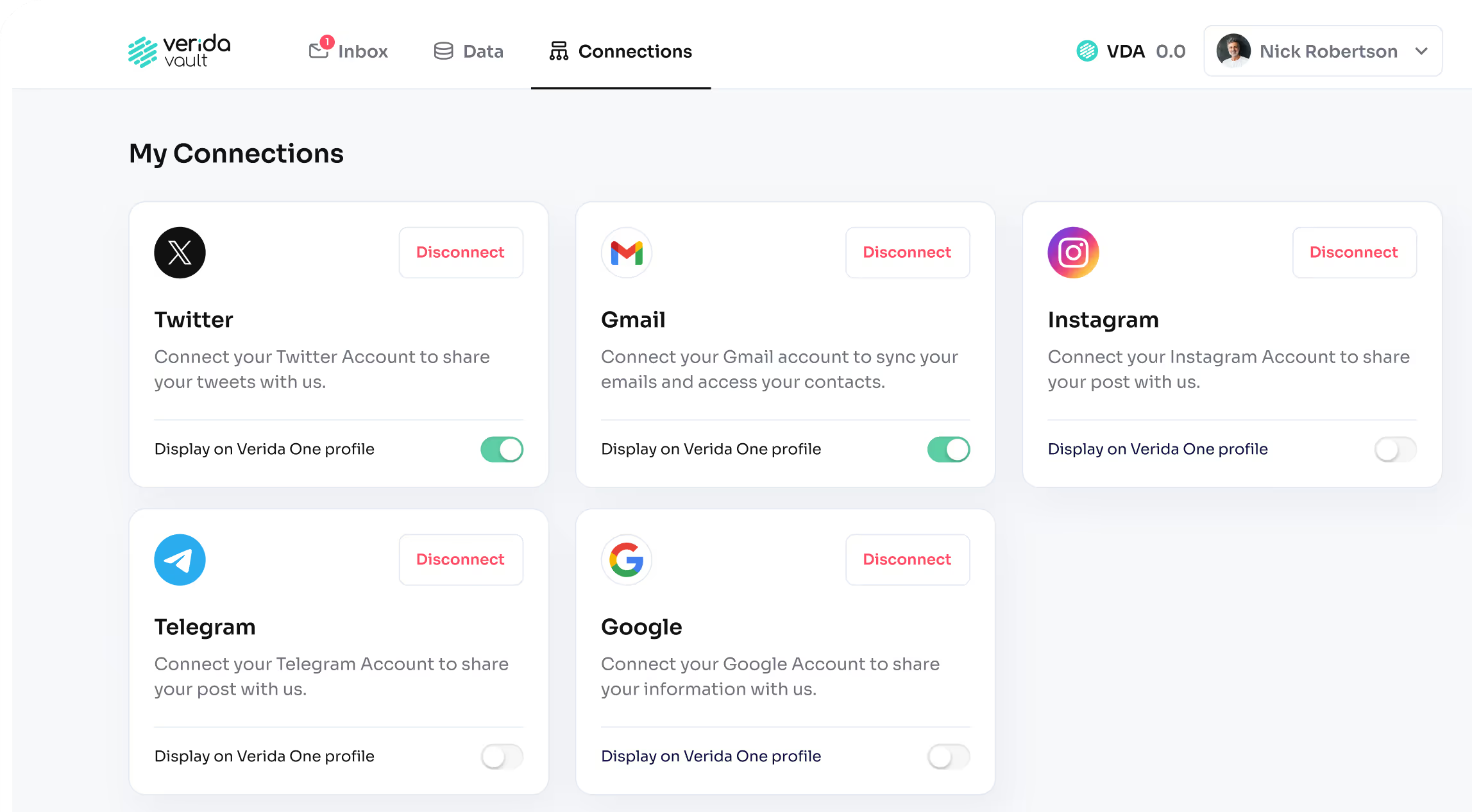This screenshot has width=1472, height=812.
Task: Click the Google G logo icon
Action: click(x=627, y=560)
